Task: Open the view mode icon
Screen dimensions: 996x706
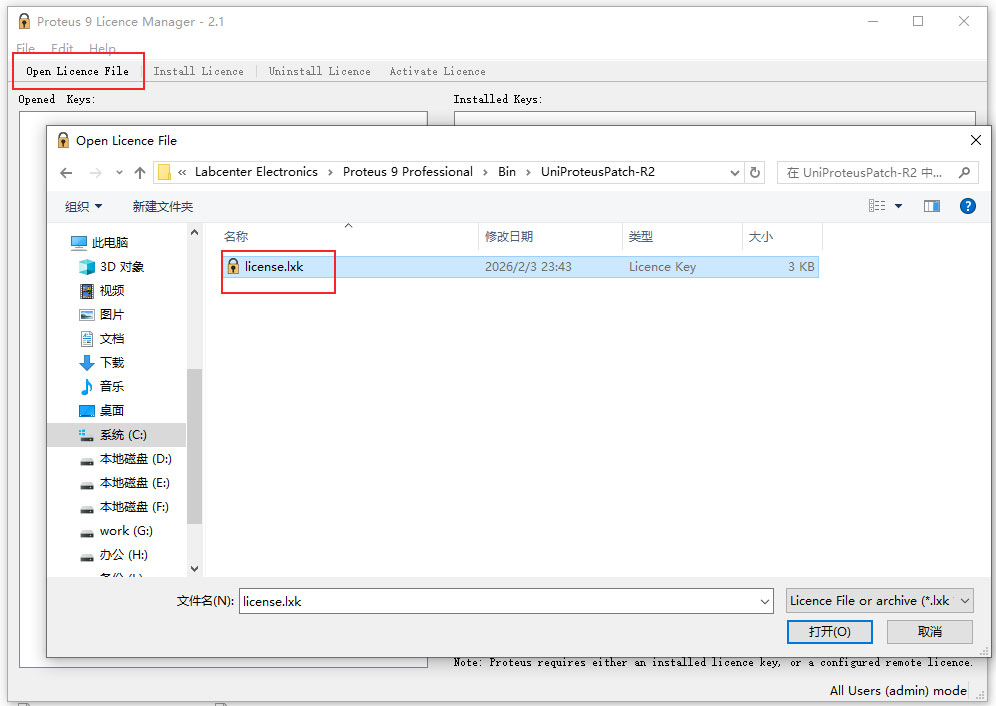Action: coord(877,206)
